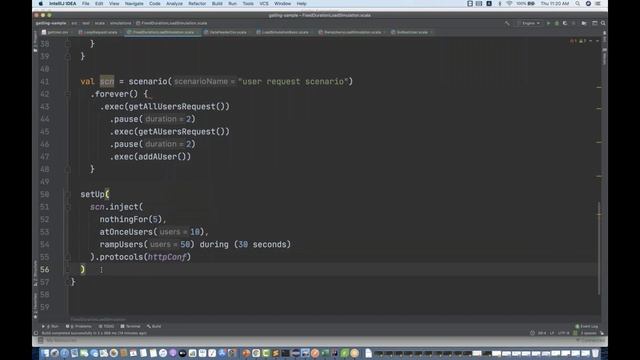Open Favorites tool window on left stripe

[35, 306]
